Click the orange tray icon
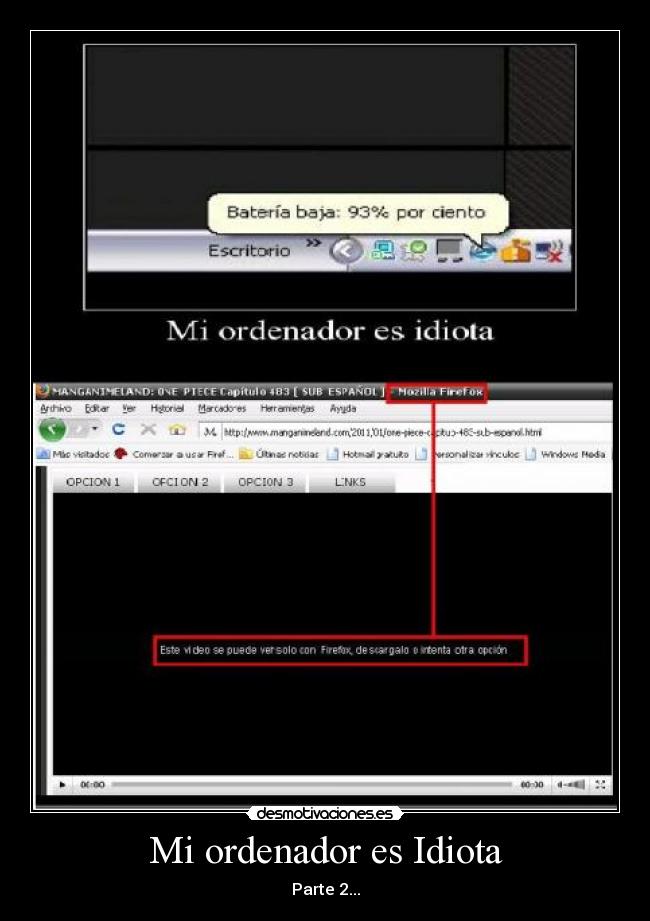The height and width of the screenshot is (921, 650). coord(516,251)
